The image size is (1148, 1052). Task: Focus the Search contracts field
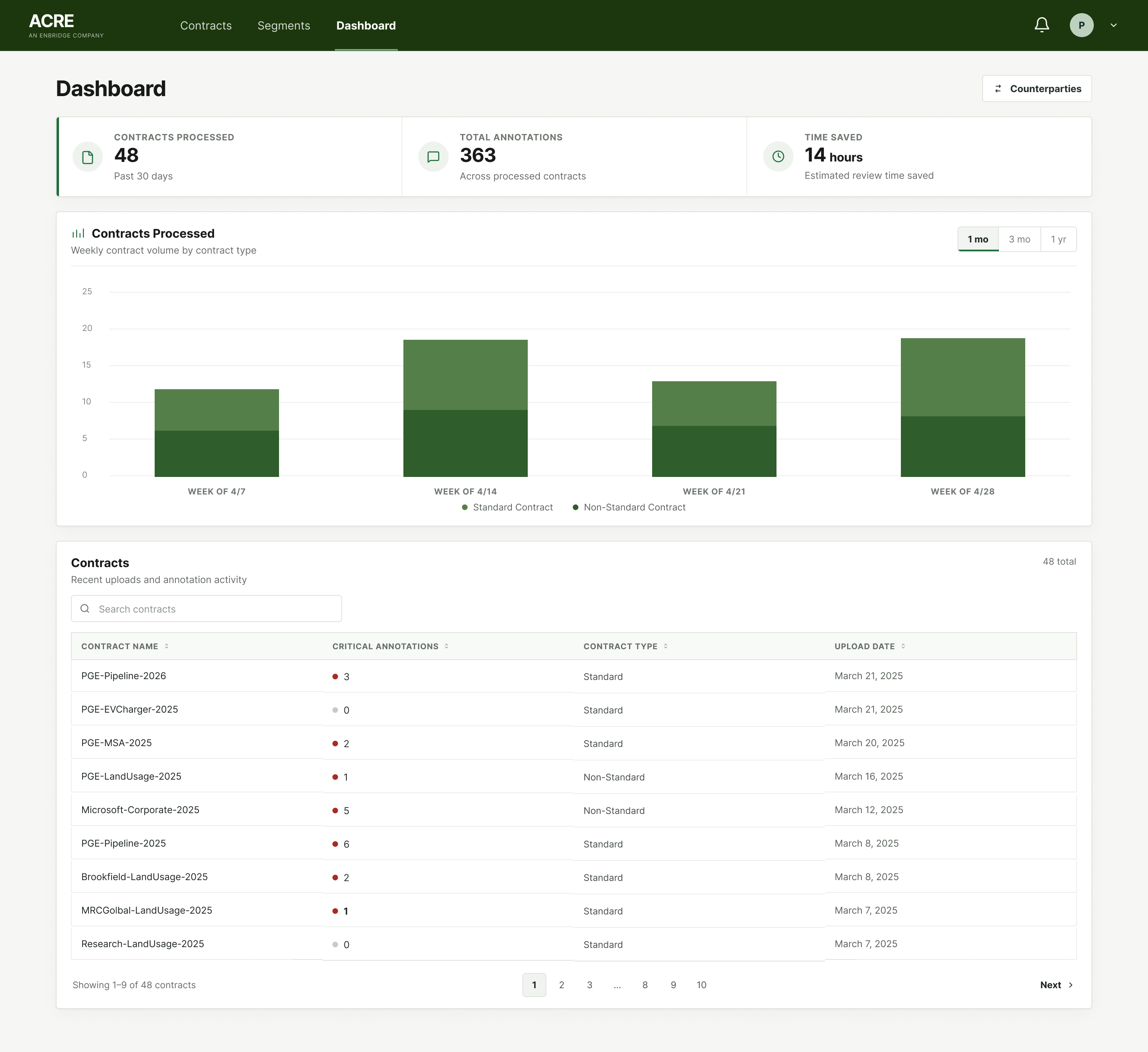206,609
